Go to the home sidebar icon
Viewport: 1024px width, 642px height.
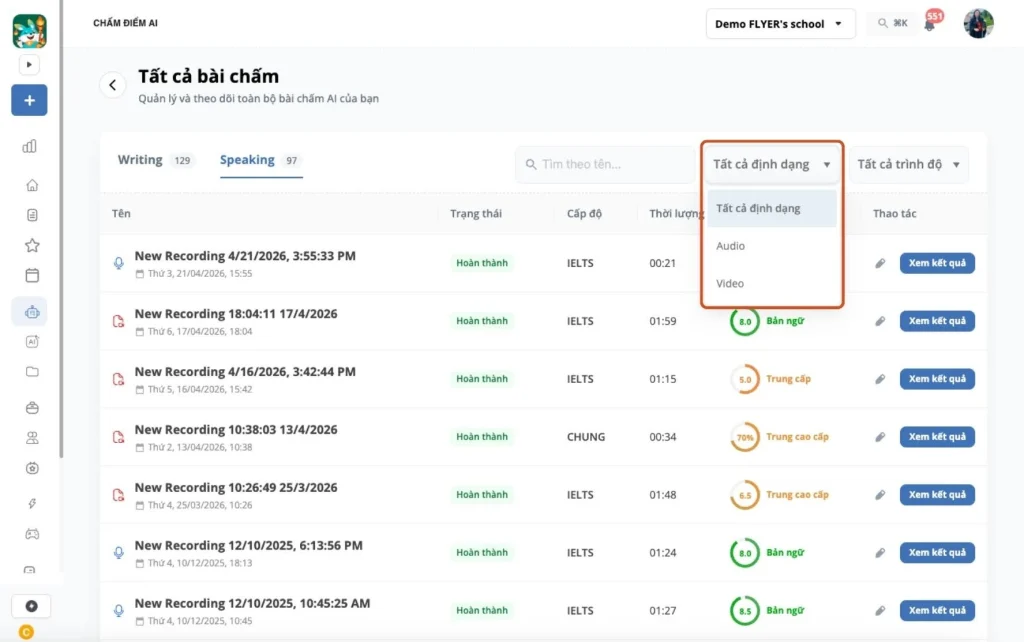(32, 185)
